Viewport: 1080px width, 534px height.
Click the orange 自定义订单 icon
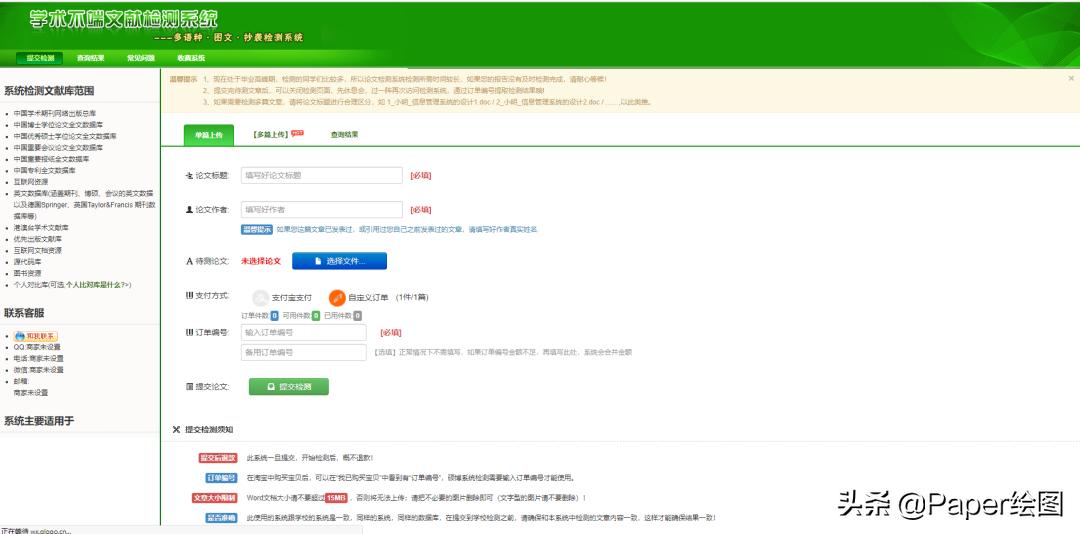(x=337, y=298)
